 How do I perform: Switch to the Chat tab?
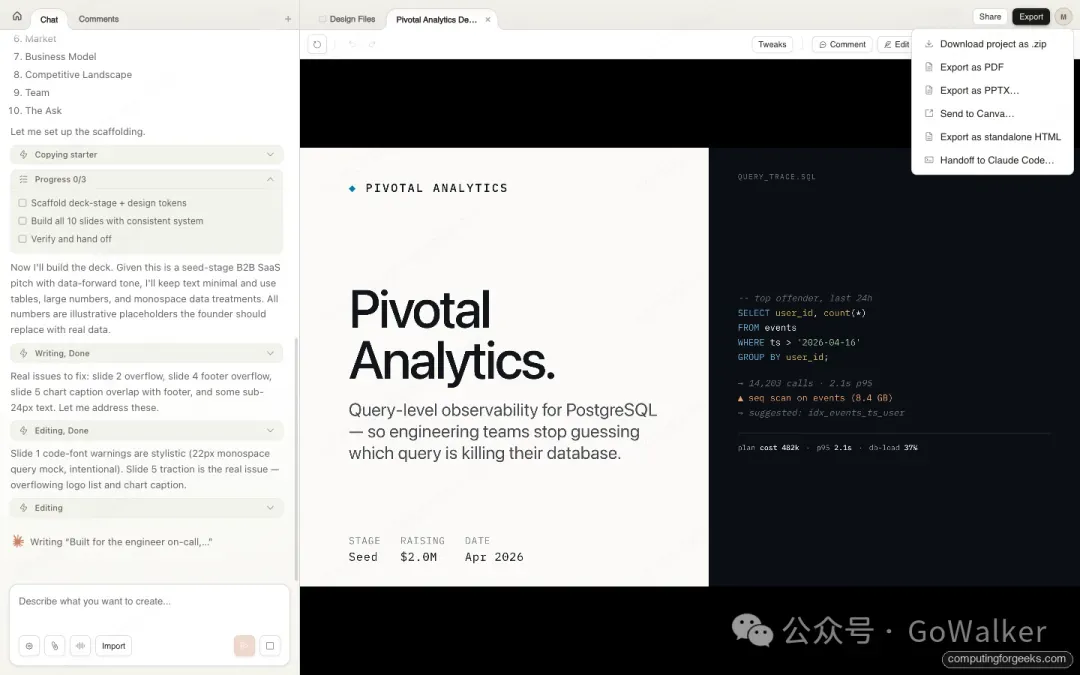[49, 19]
